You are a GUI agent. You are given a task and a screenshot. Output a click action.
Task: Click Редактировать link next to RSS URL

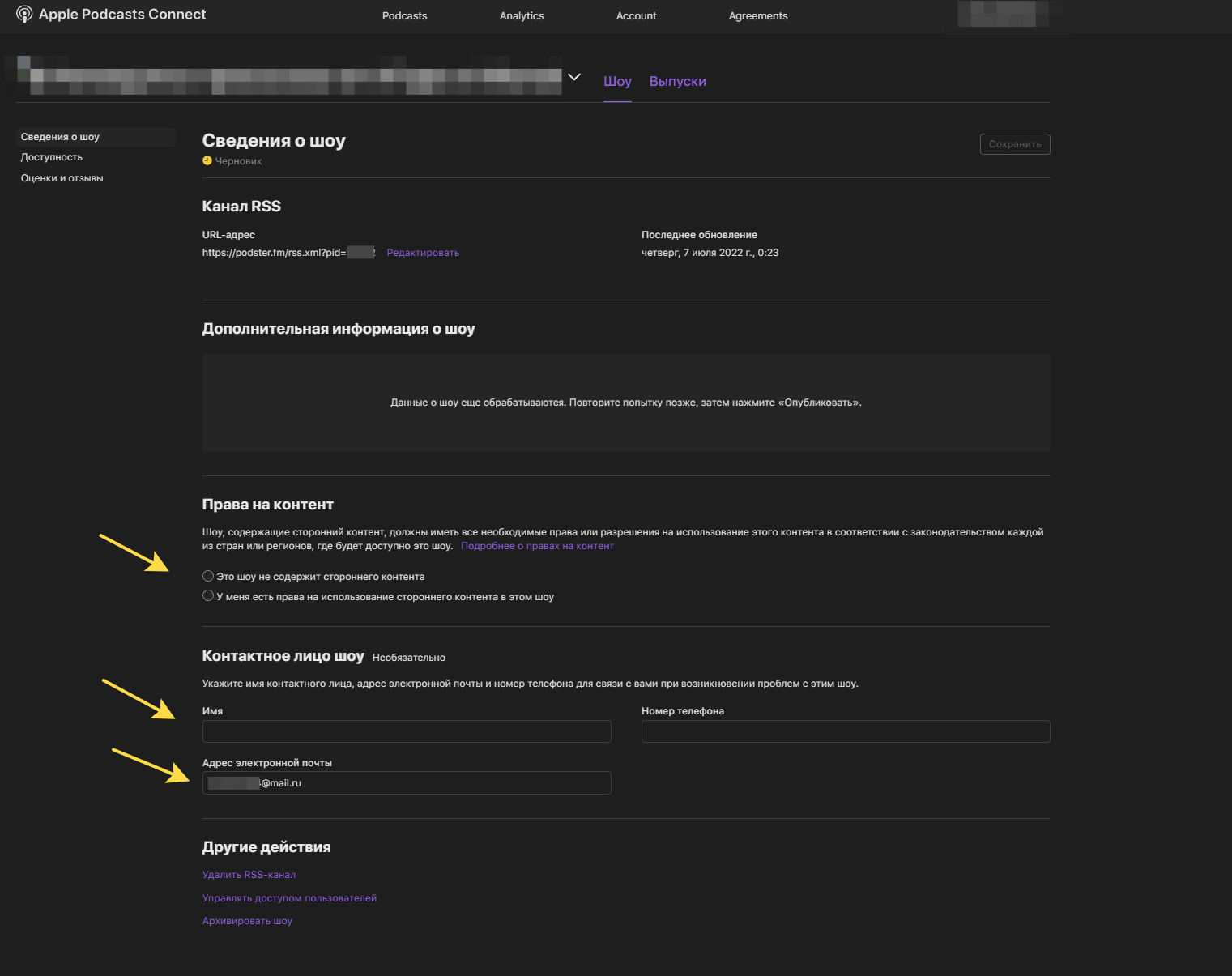point(423,253)
